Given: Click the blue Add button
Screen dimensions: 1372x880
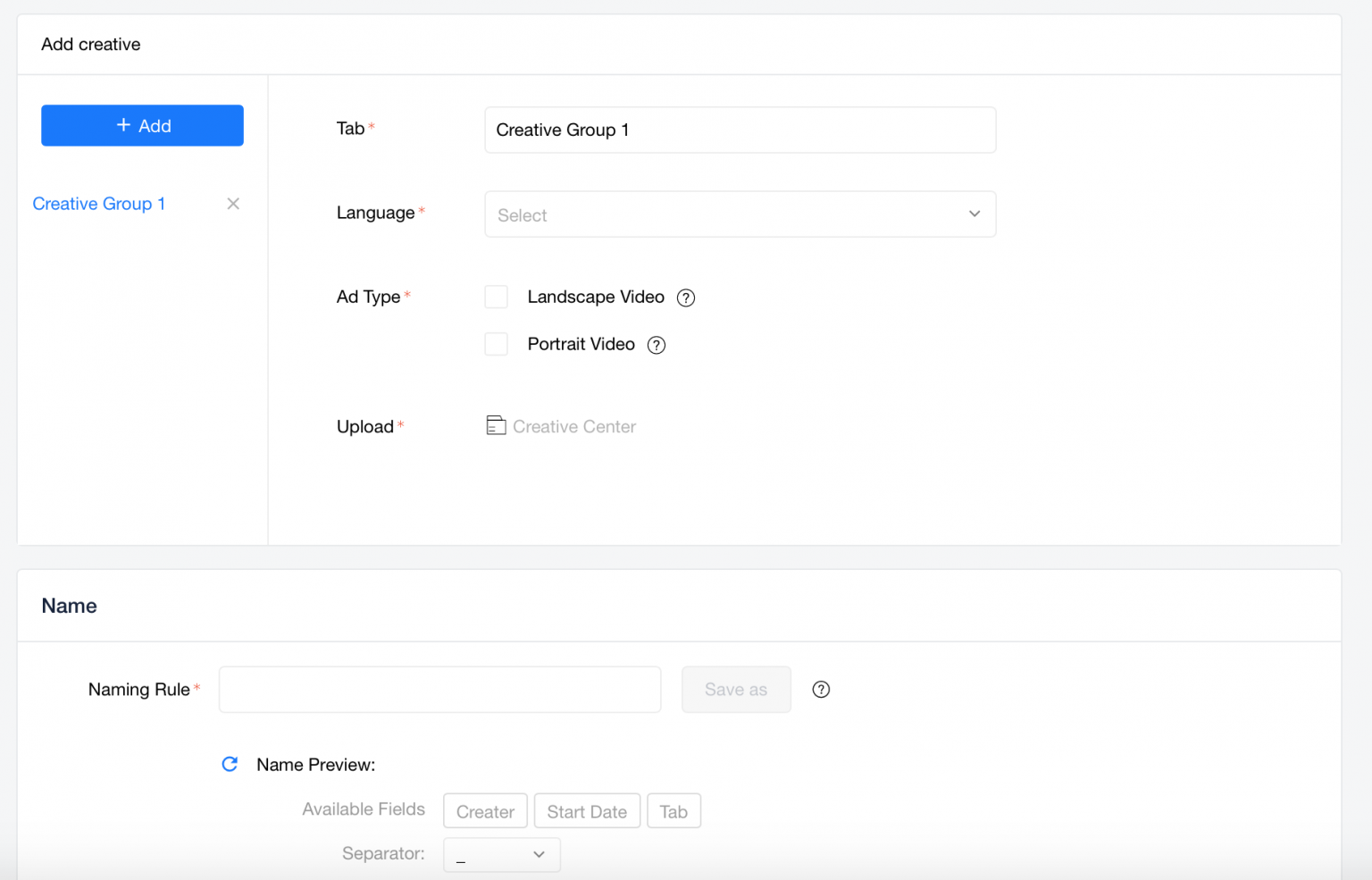Looking at the screenshot, I should [142, 126].
